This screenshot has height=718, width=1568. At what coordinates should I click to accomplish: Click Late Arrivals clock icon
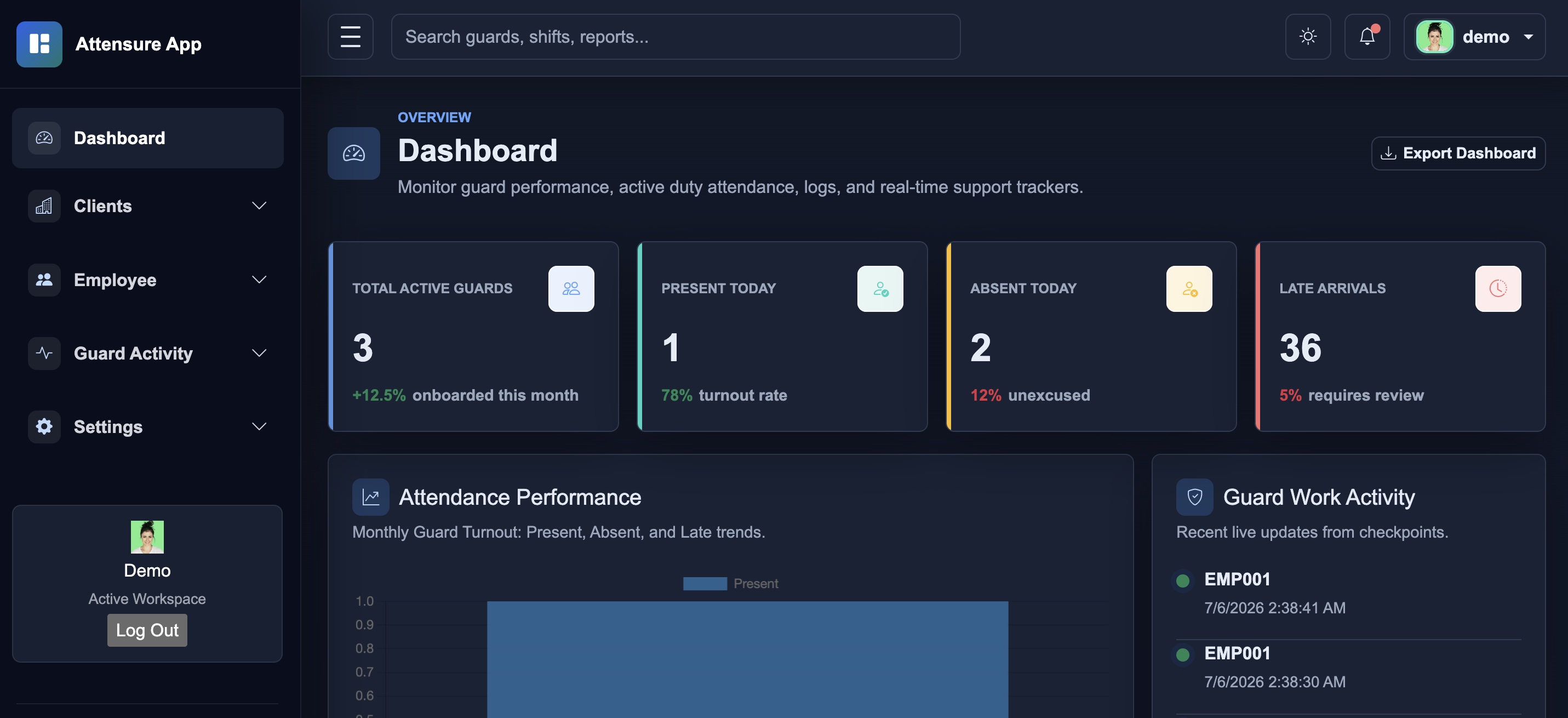(1498, 288)
